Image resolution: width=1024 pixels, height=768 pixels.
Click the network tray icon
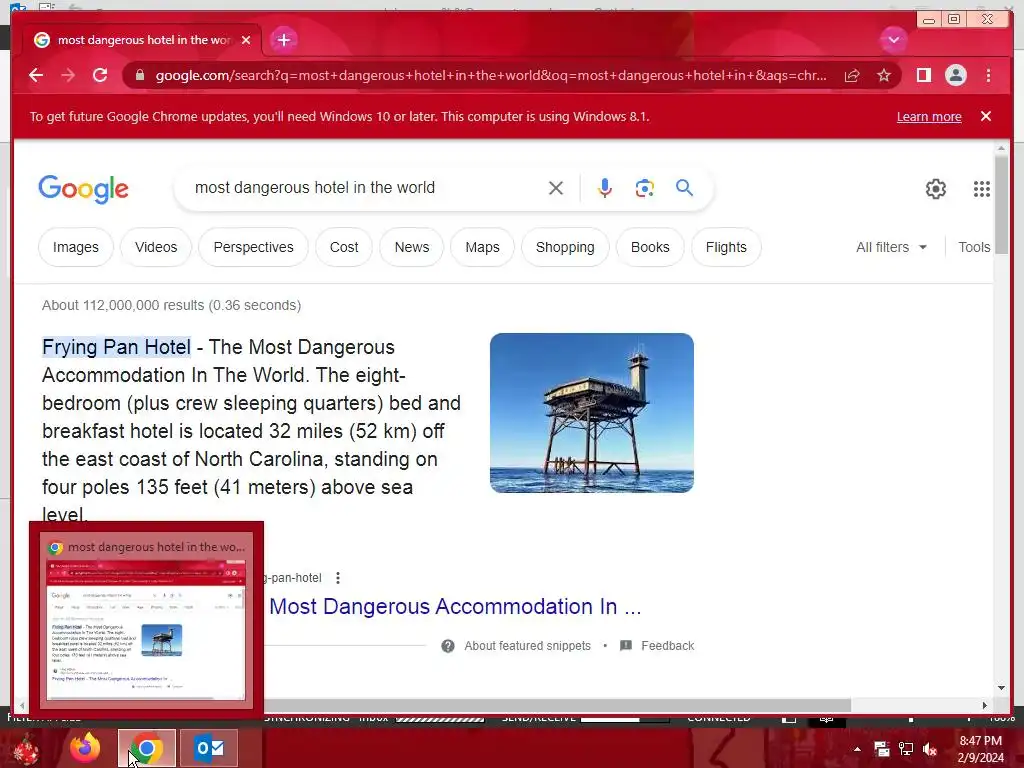[x=906, y=749]
